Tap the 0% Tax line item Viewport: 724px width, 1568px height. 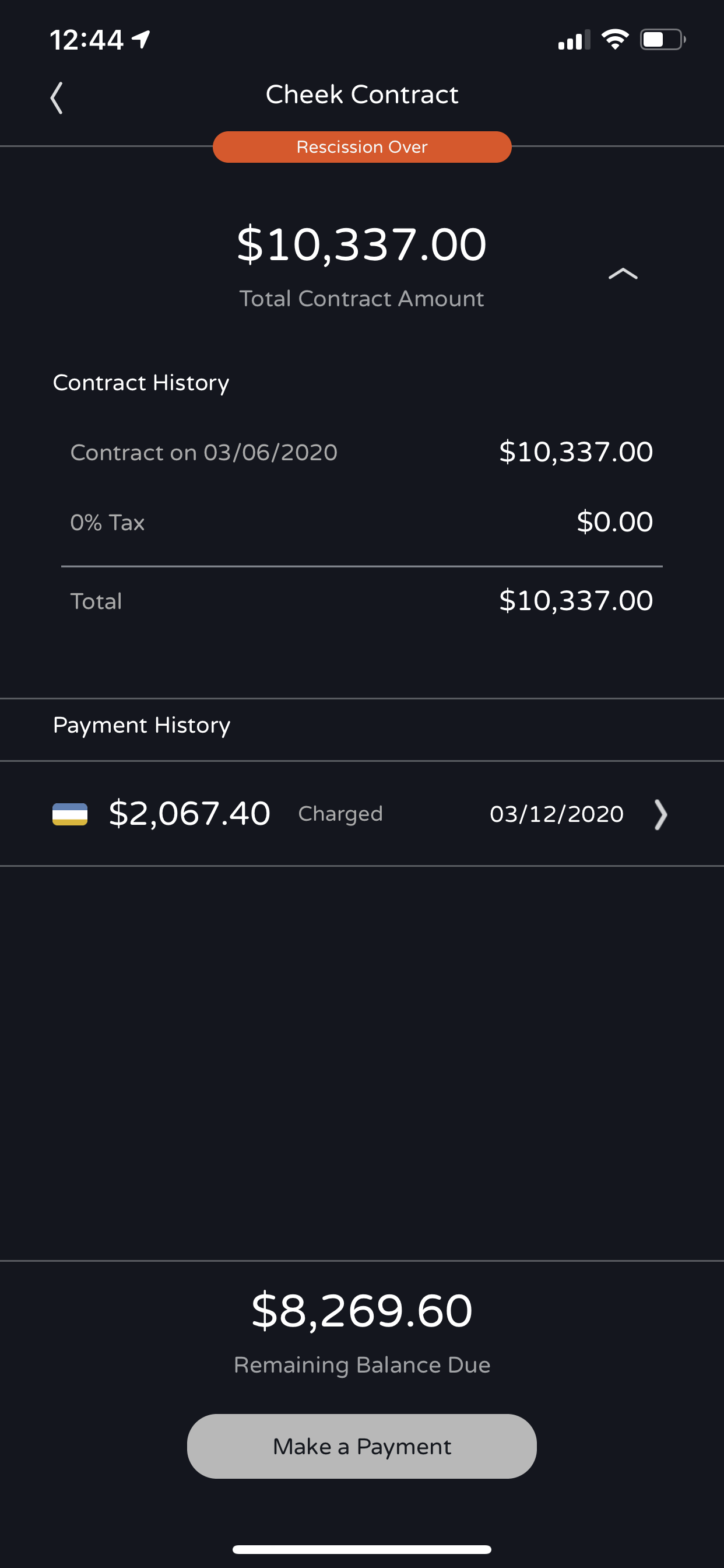pyautogui.click(x=108, y=522)
